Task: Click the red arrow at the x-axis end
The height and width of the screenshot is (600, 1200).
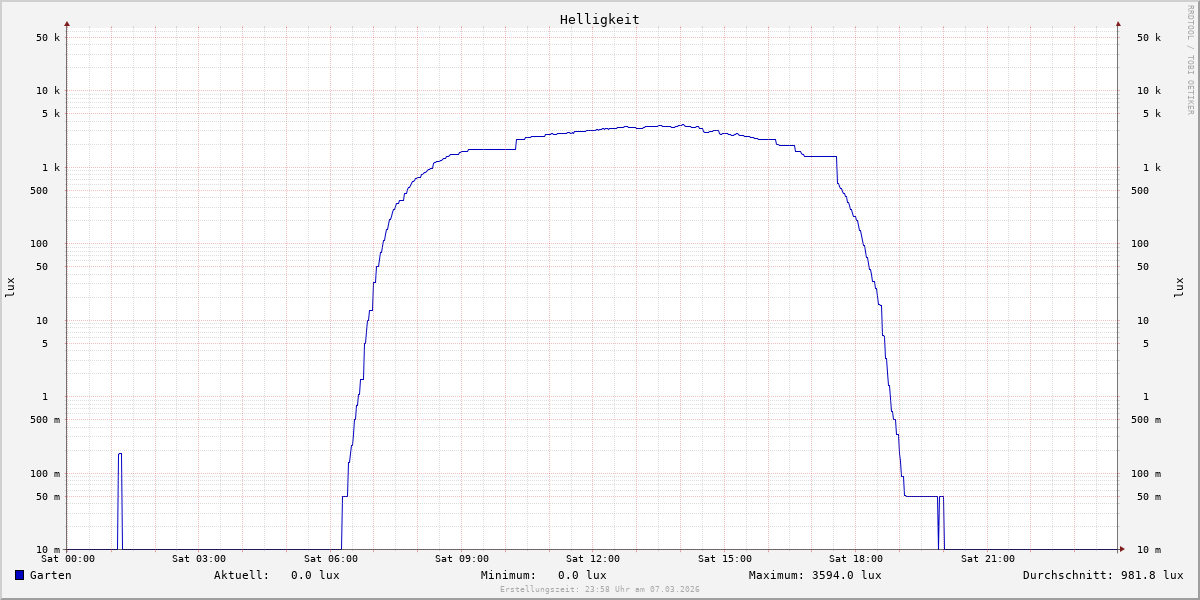Action: [1122, 549]
